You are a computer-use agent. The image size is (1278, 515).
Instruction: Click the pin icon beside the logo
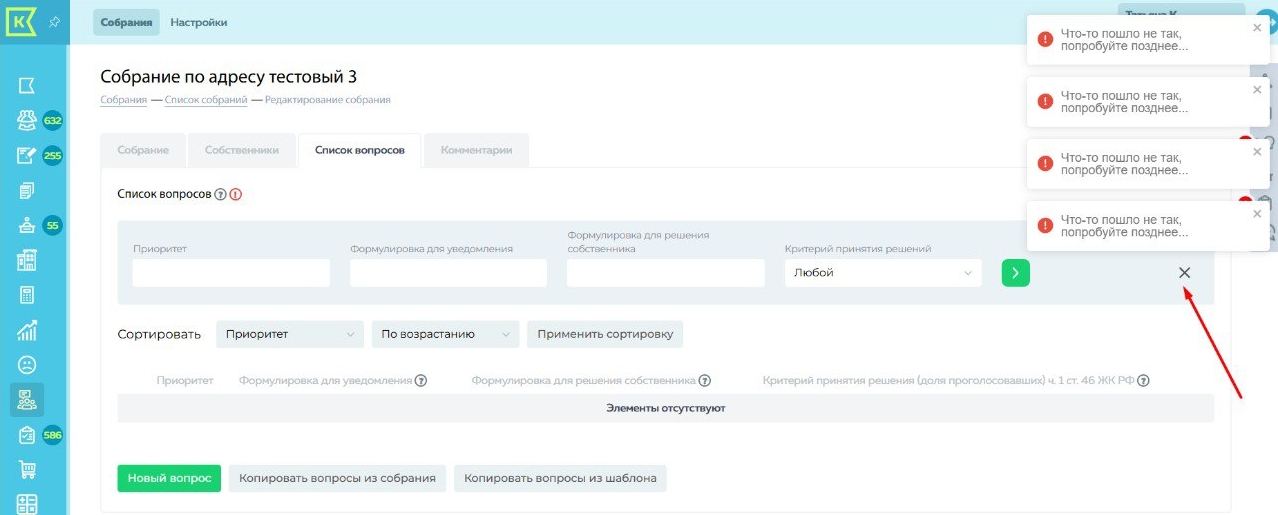click(54, 22)
